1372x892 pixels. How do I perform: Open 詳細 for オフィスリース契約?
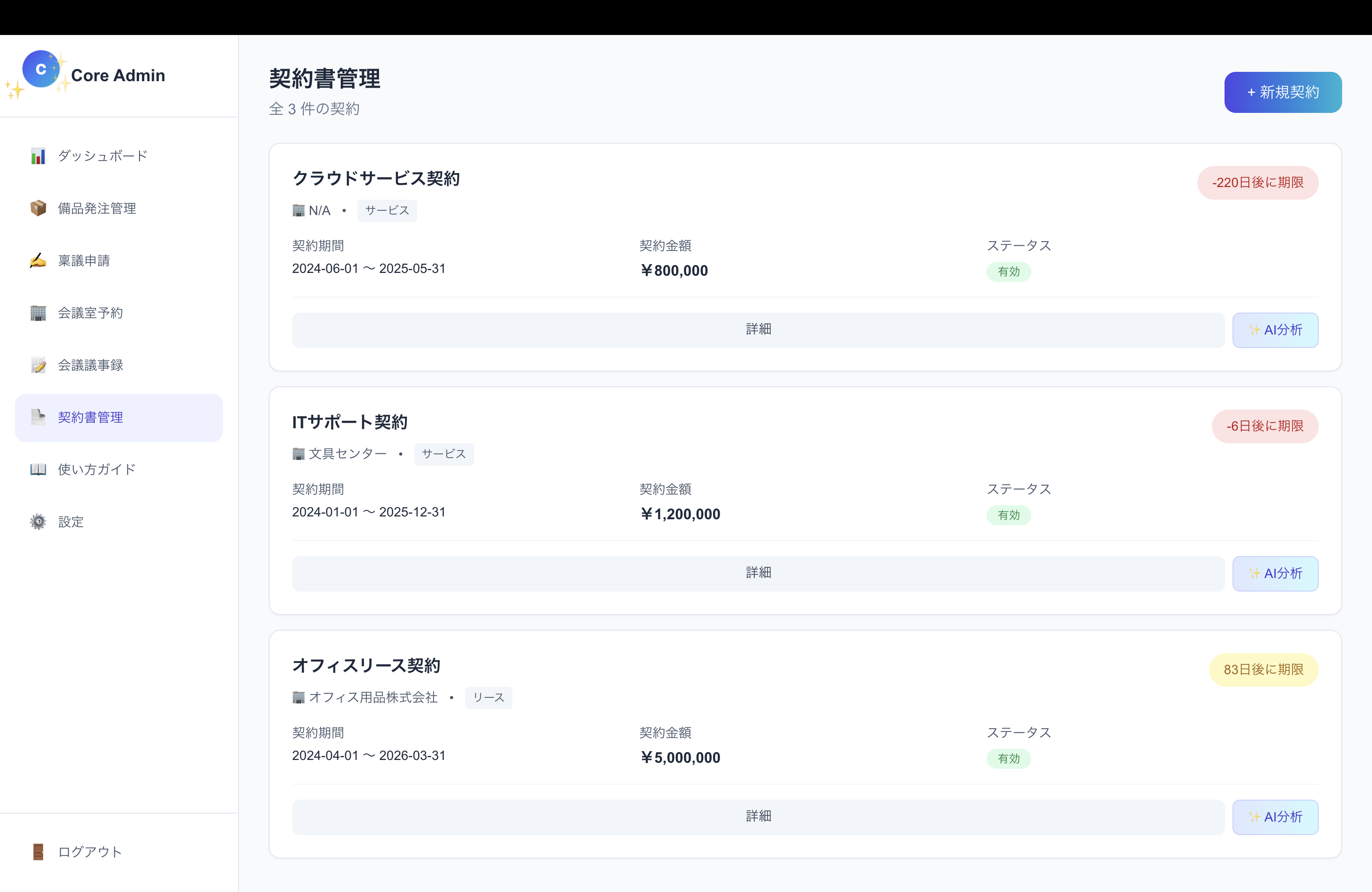click(757, 816)
